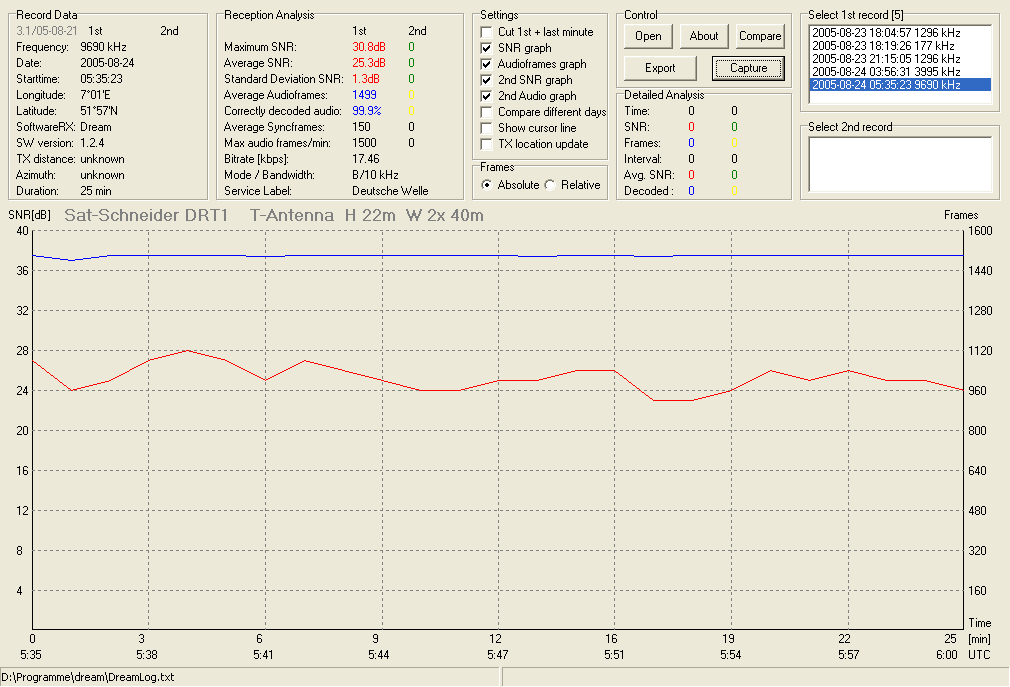The width and height of the screenshot is (1010, 687).
Task: Toggle the SNR graph checkbox
Action: tap(486, 48)
